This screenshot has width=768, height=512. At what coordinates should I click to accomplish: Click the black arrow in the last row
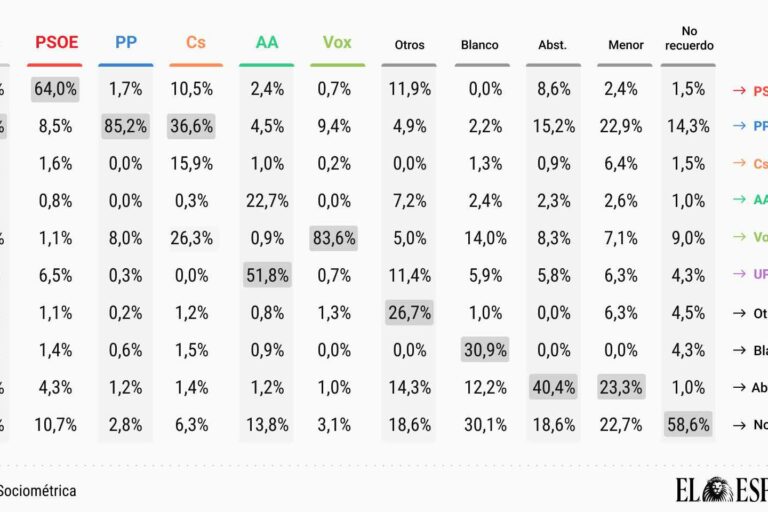tap(740, 425)
